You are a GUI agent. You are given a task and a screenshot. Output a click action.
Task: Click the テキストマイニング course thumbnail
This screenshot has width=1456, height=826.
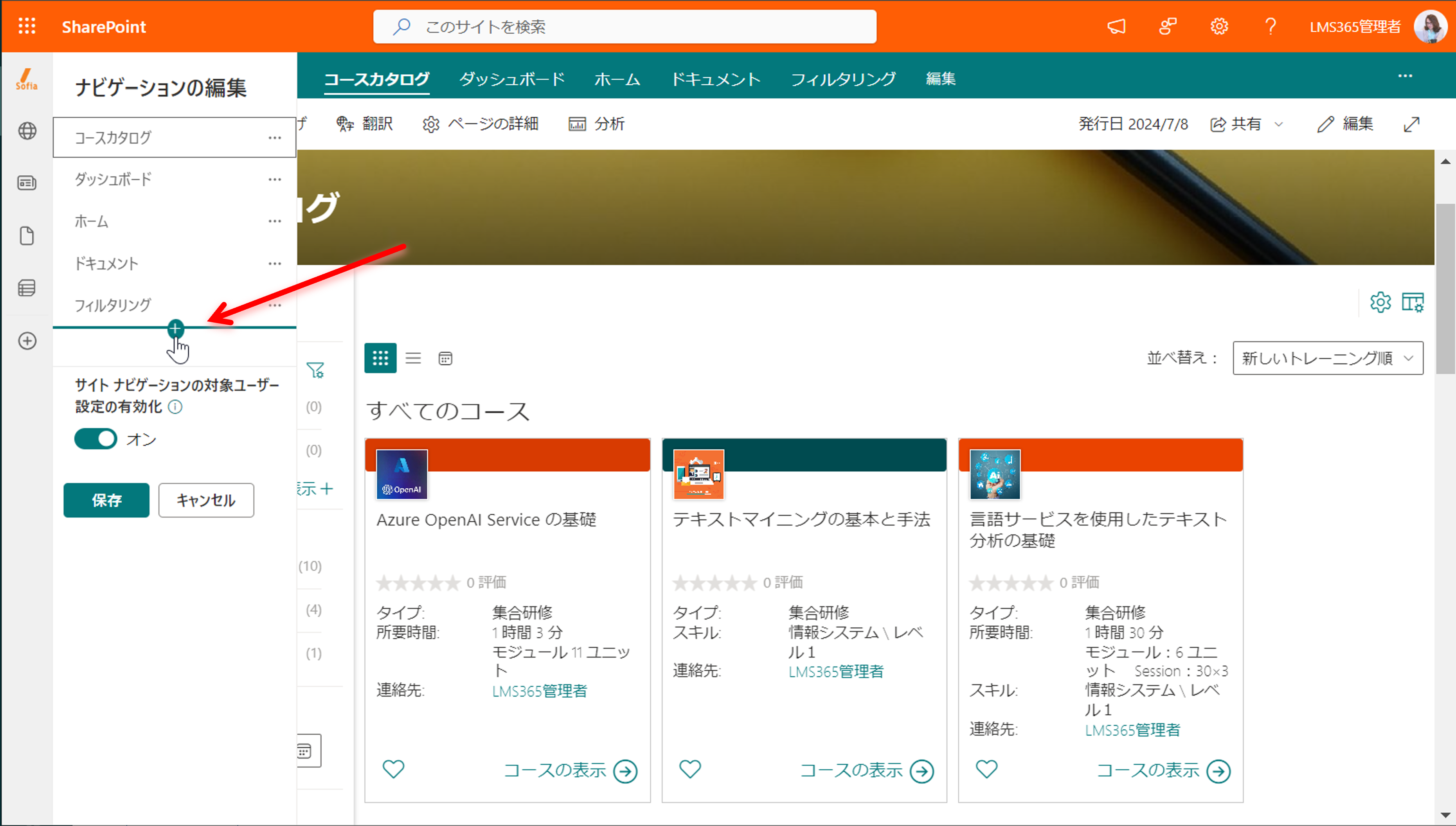[x=698, y=474]
